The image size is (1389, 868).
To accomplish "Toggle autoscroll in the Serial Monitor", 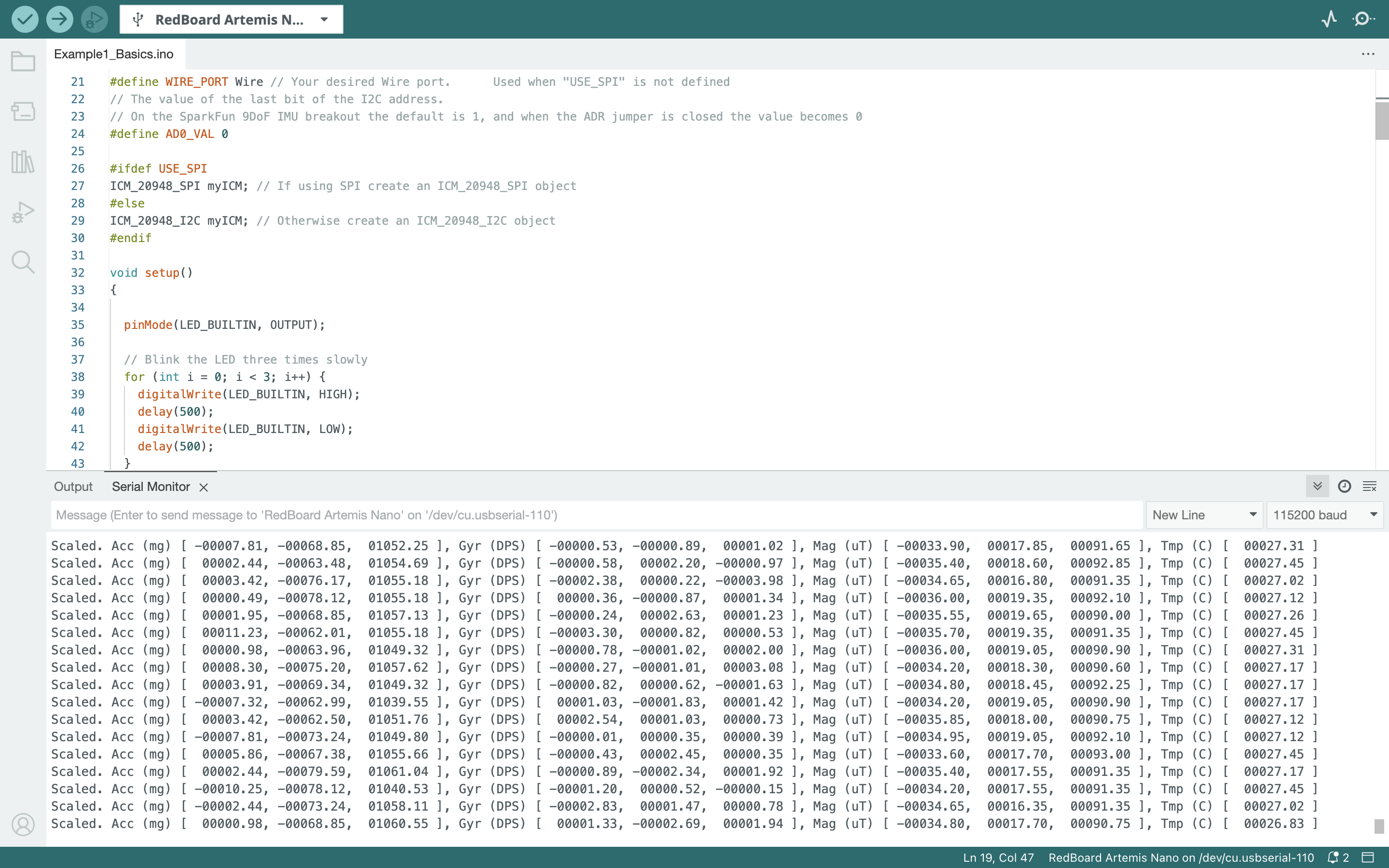I will click(x=1317, y=486).
